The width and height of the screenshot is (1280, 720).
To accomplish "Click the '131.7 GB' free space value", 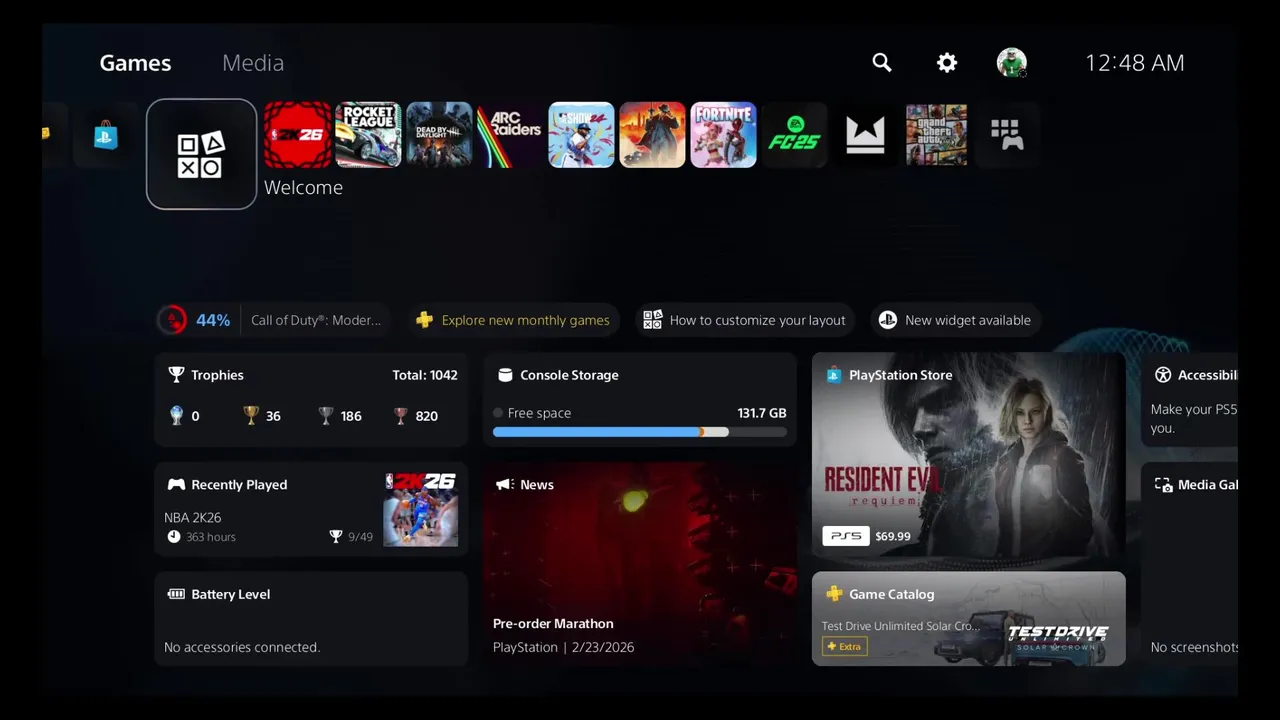I will coord(762,413).
